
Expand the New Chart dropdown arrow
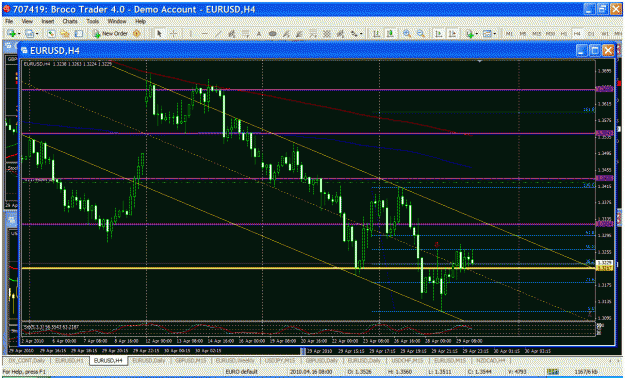(x=19, y=34)
